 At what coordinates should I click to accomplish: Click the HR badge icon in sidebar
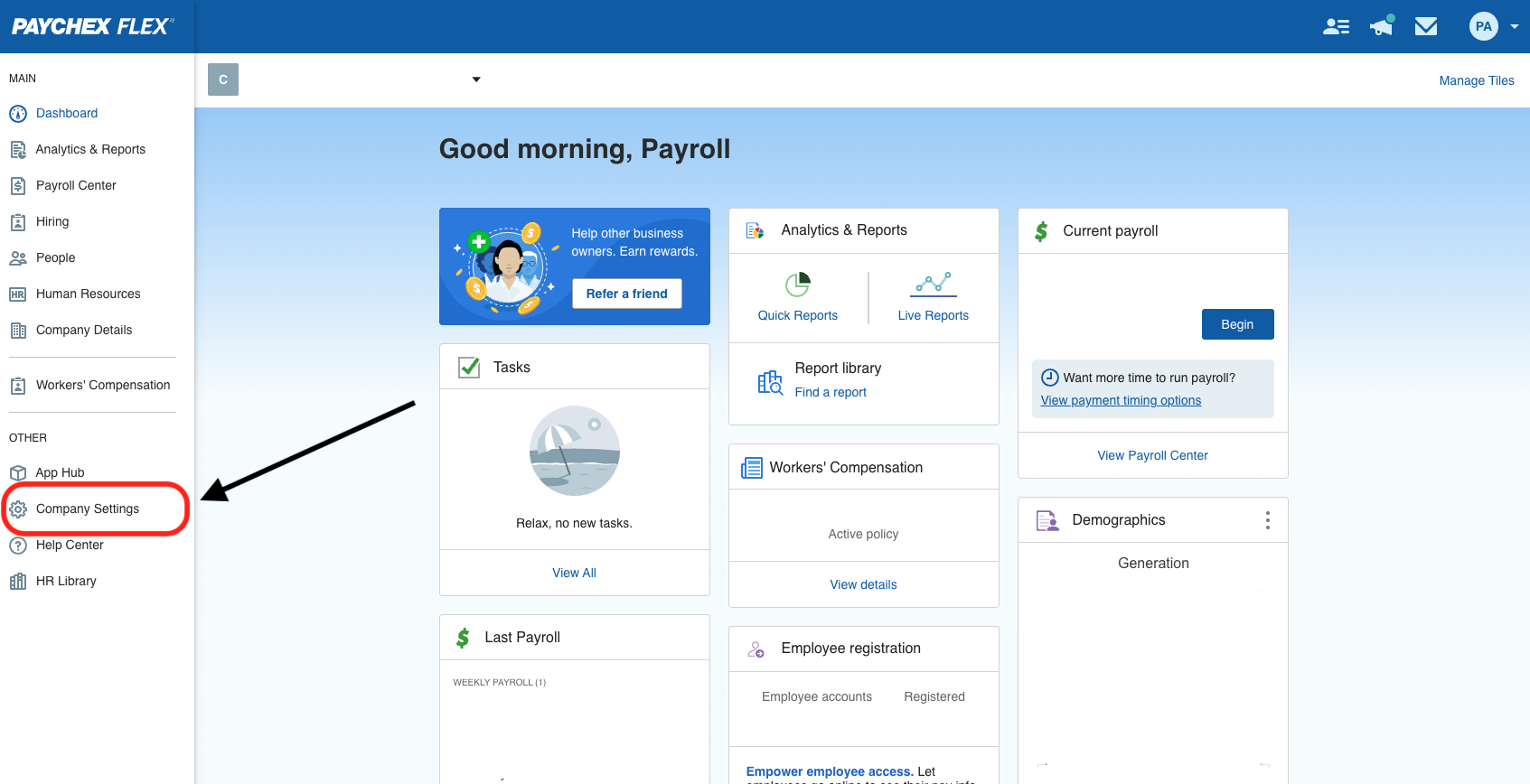18,294
